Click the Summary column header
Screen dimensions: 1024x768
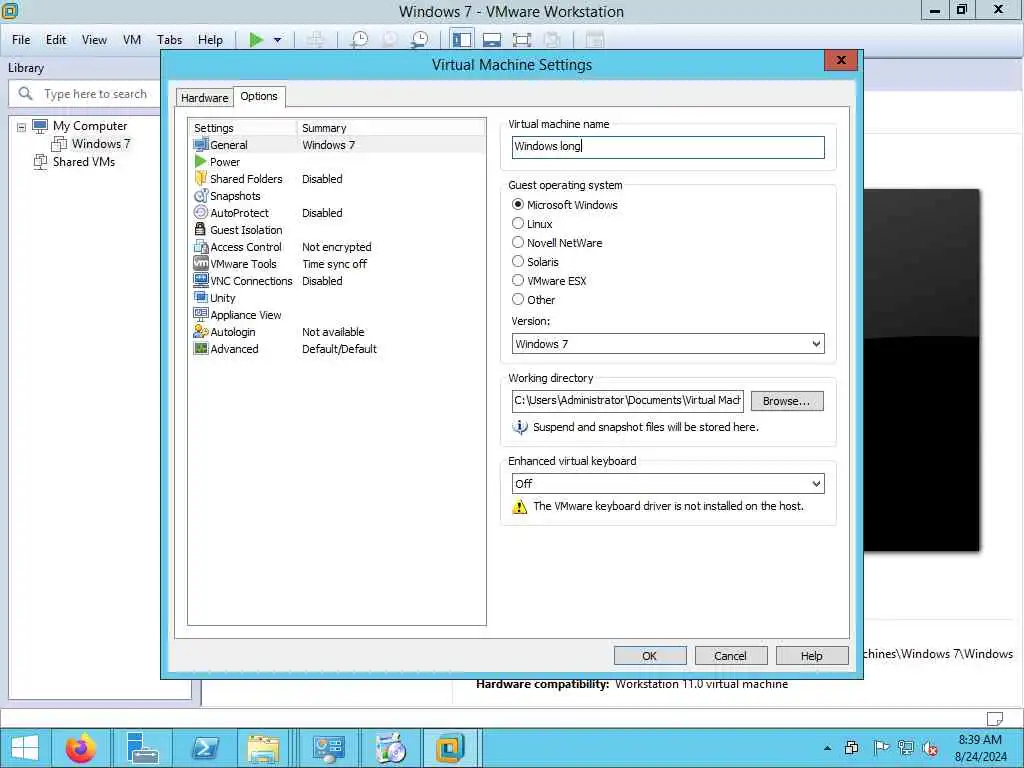391,128
